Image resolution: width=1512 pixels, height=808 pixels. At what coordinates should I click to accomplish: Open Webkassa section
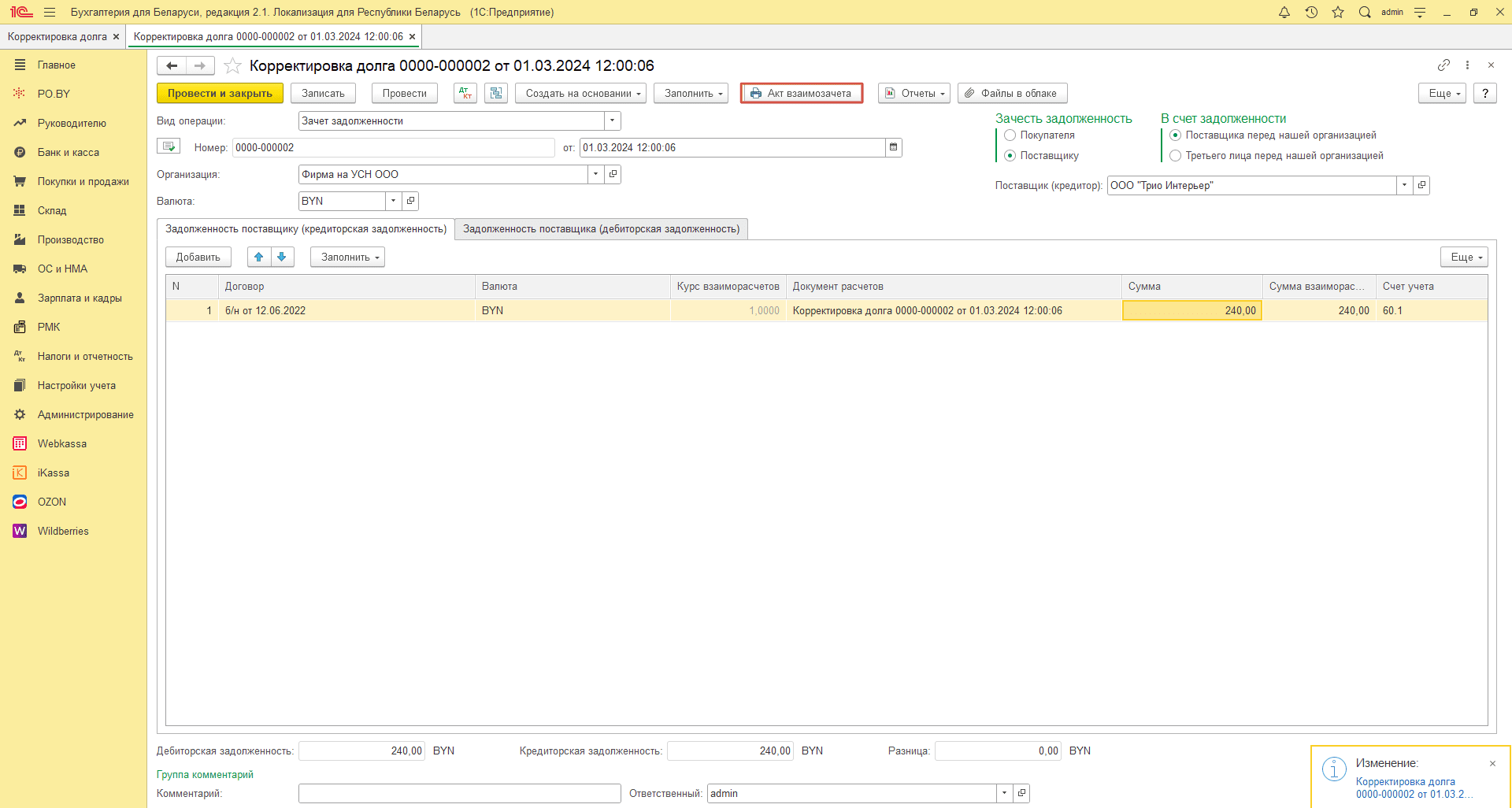pos(62,443)
